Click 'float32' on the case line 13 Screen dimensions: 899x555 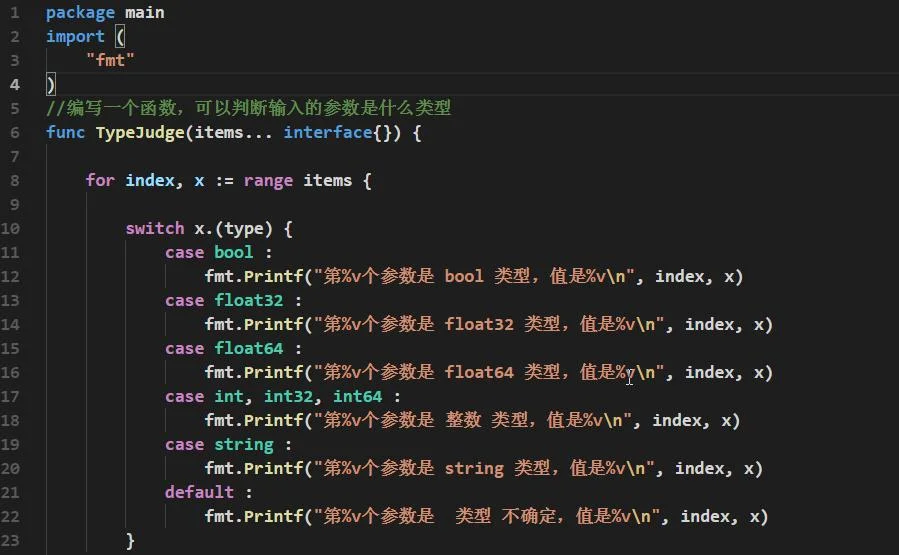(249, 300)
